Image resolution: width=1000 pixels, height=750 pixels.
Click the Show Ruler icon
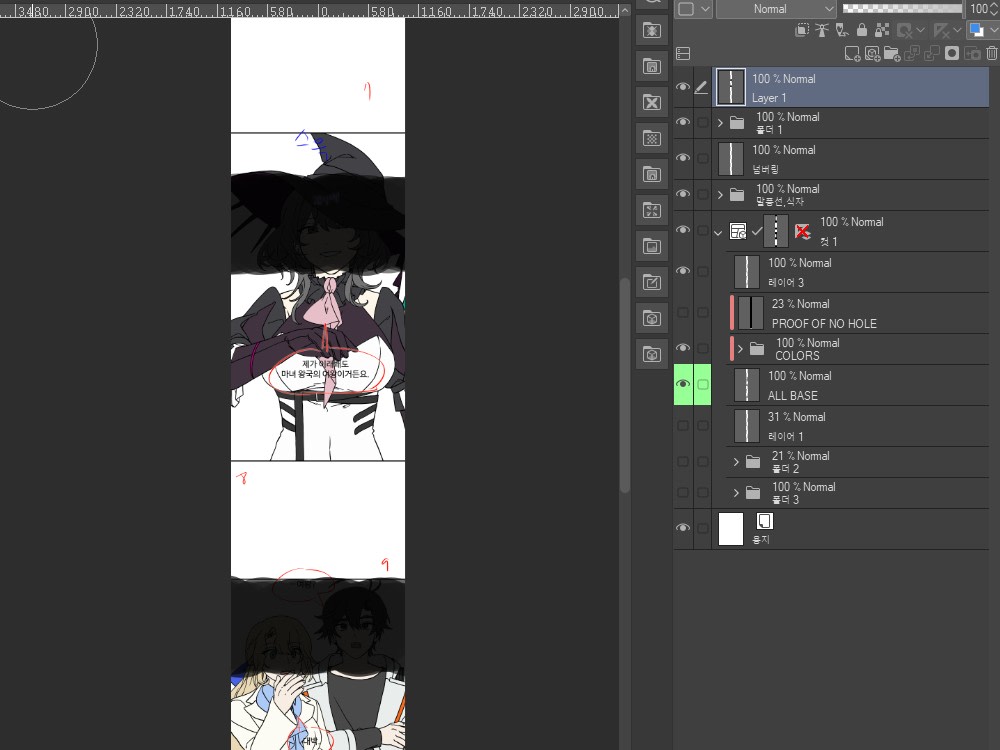click(x=941, y=29)
